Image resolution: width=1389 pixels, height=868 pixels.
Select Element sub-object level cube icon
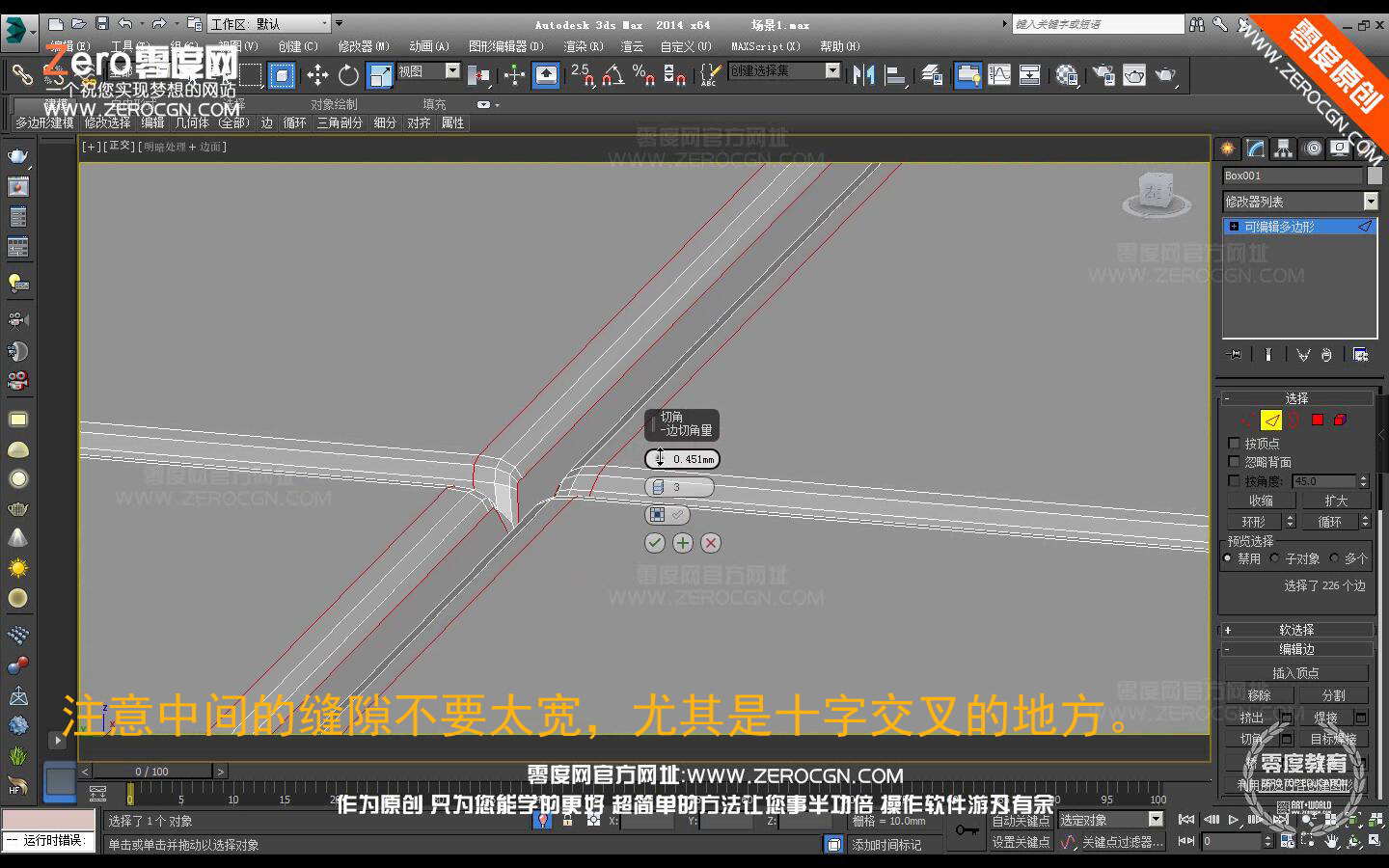pos(1340,420)
